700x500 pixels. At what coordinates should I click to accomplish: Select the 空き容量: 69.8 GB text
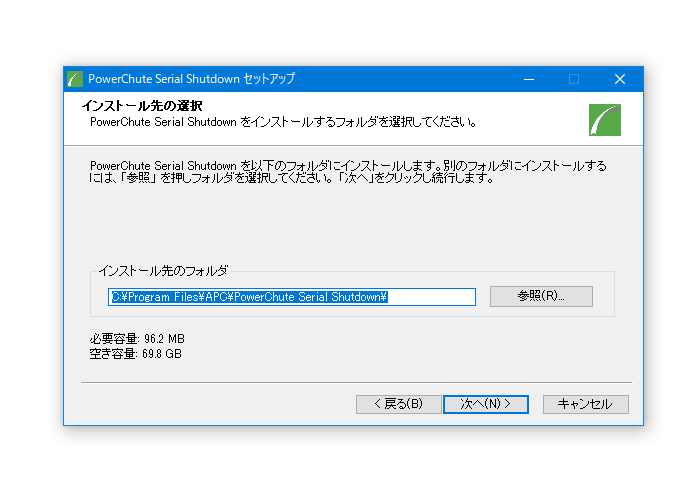tap(136, 354)
